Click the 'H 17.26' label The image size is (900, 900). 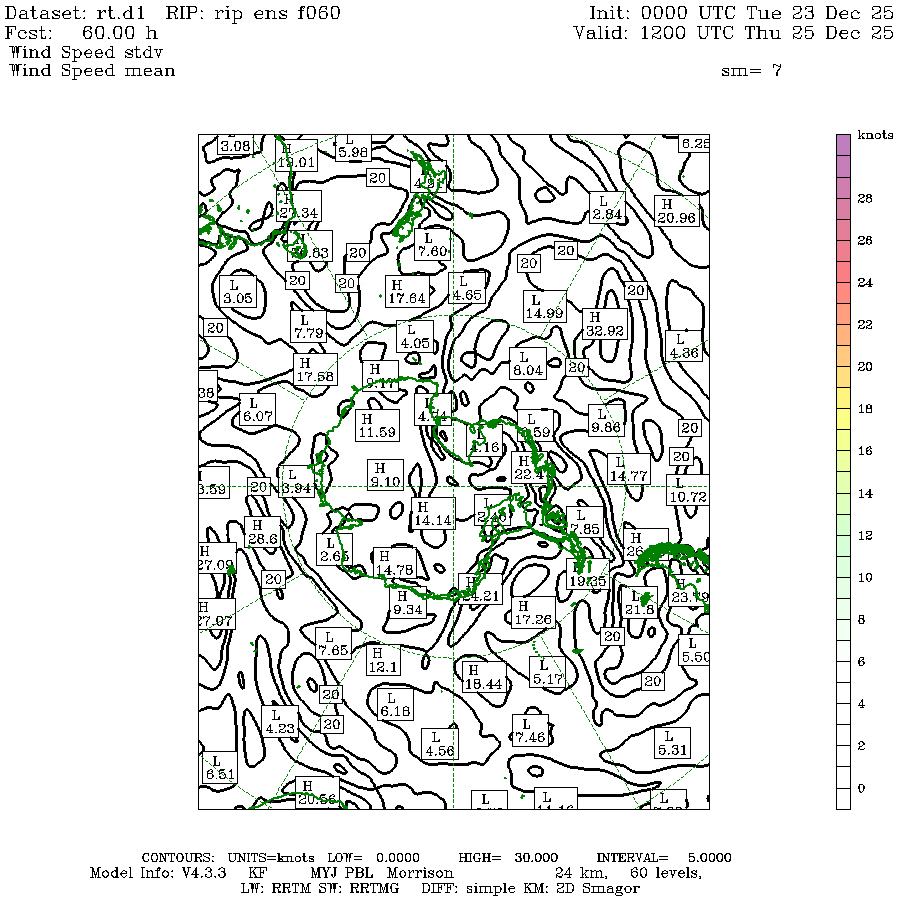click(x=533, y=612)
